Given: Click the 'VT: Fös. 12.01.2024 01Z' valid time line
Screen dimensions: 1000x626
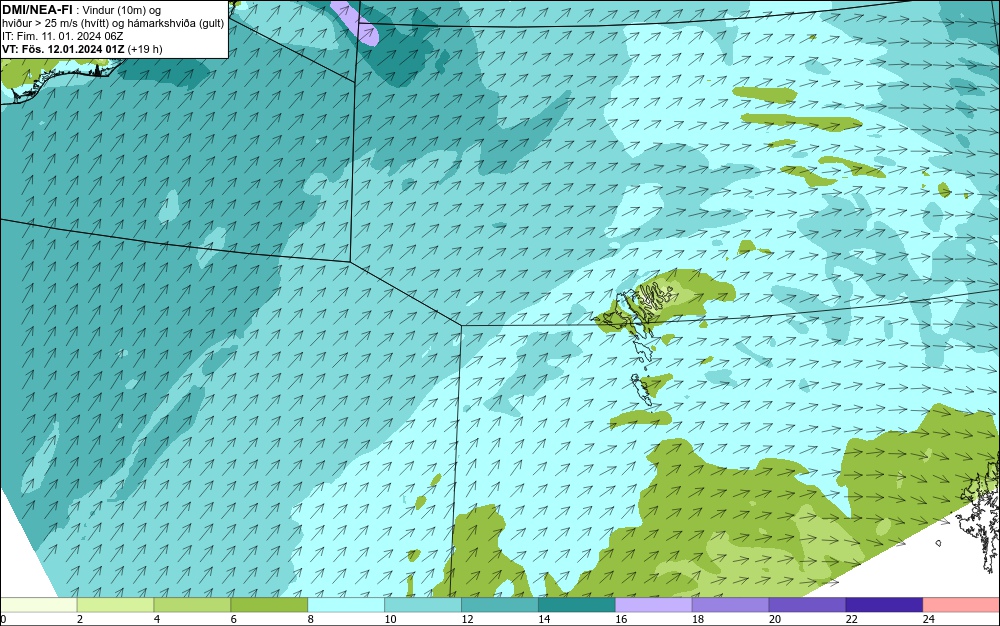Looking at the screenshot, I should [63, 49].
